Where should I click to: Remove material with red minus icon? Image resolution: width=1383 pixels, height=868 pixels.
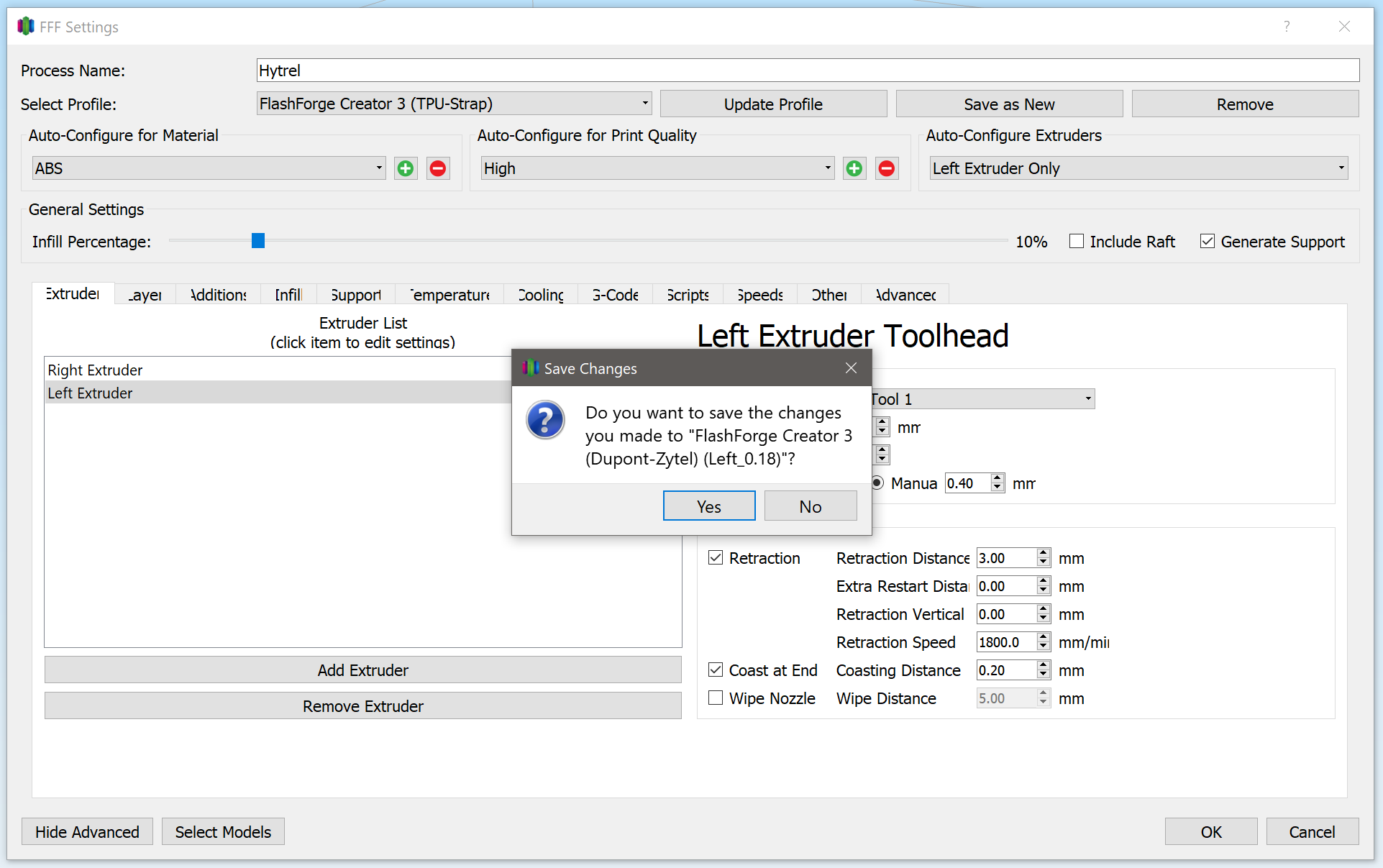coord(438,168)
